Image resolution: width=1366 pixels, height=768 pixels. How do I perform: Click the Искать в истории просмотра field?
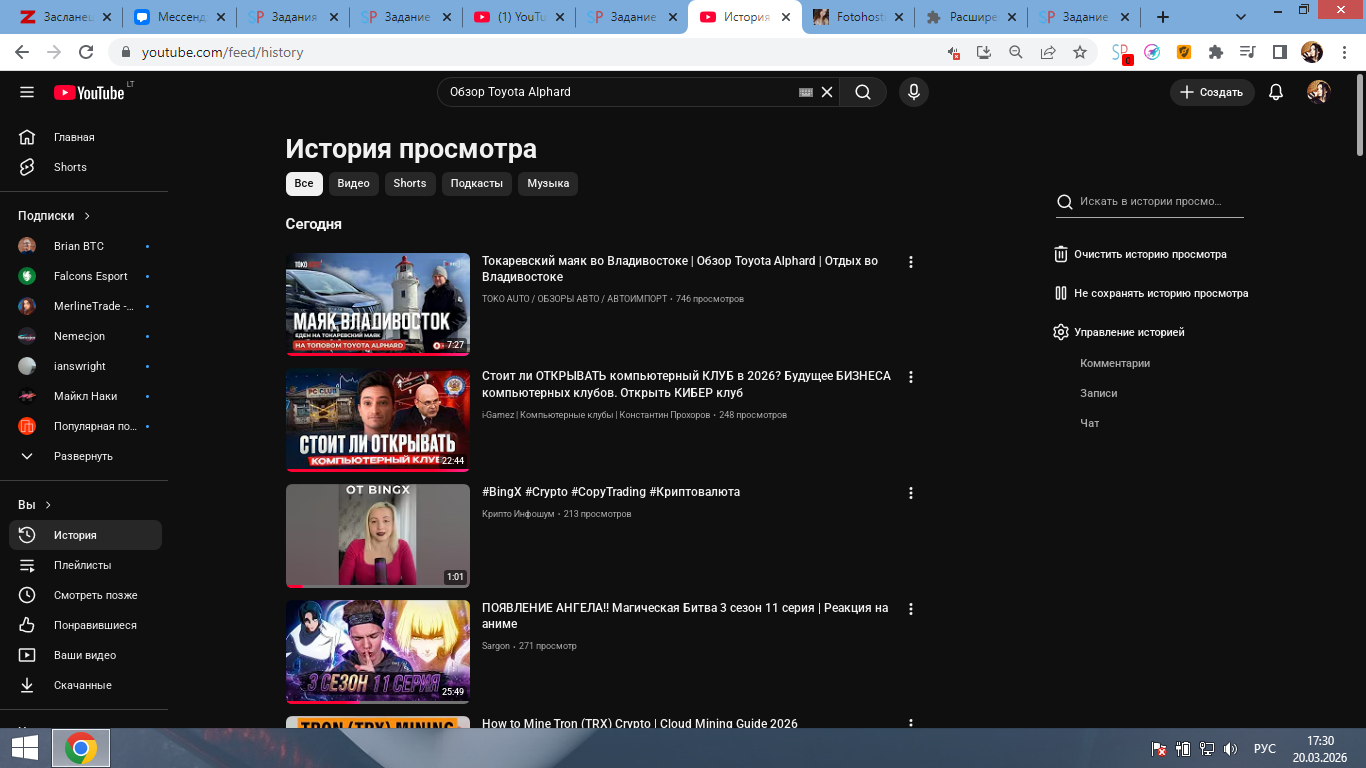(x=1150, y=202)
